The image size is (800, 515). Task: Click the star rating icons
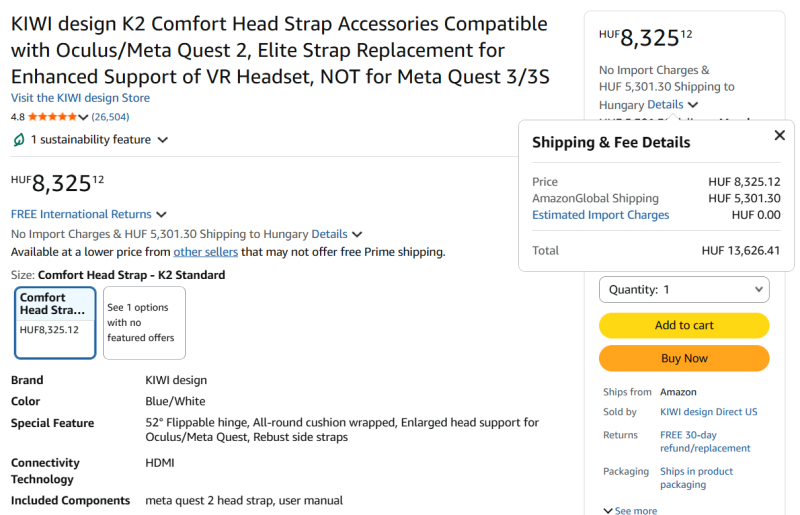coord(54,117)
